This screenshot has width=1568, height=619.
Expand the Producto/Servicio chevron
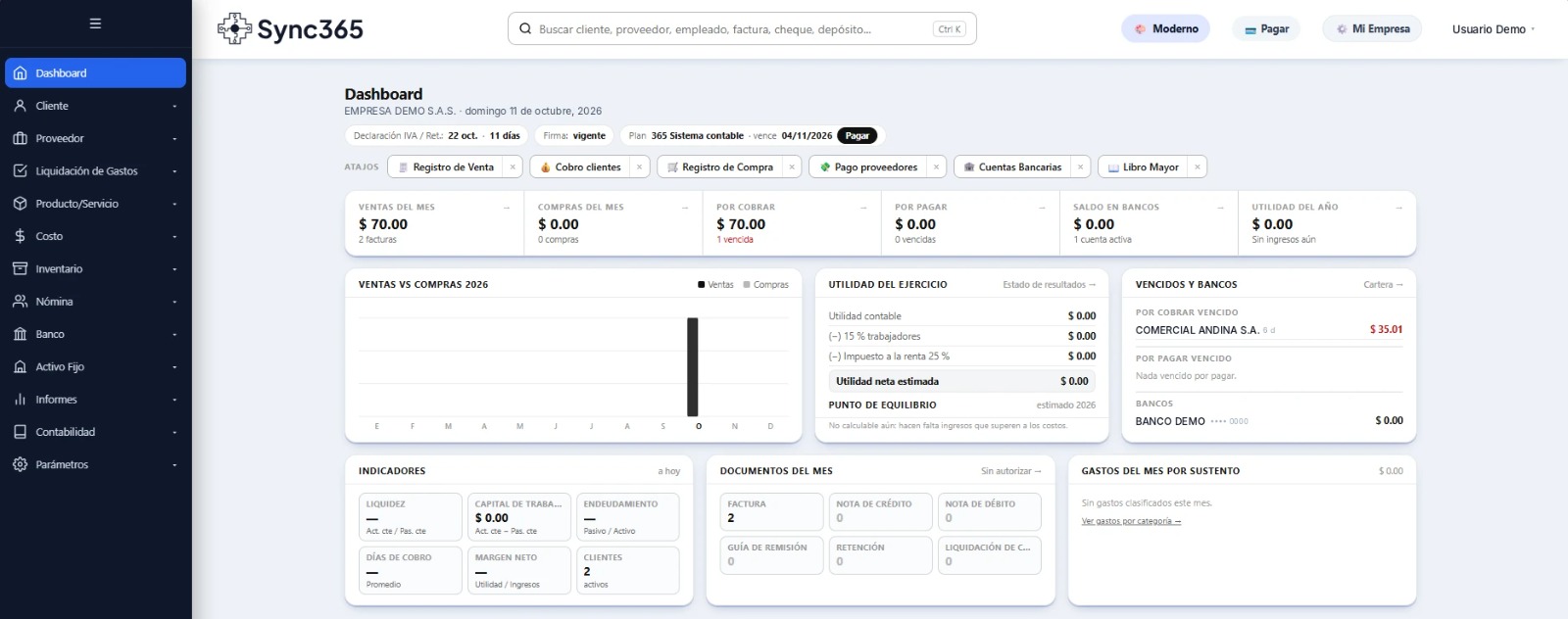(x=174, y=204)
